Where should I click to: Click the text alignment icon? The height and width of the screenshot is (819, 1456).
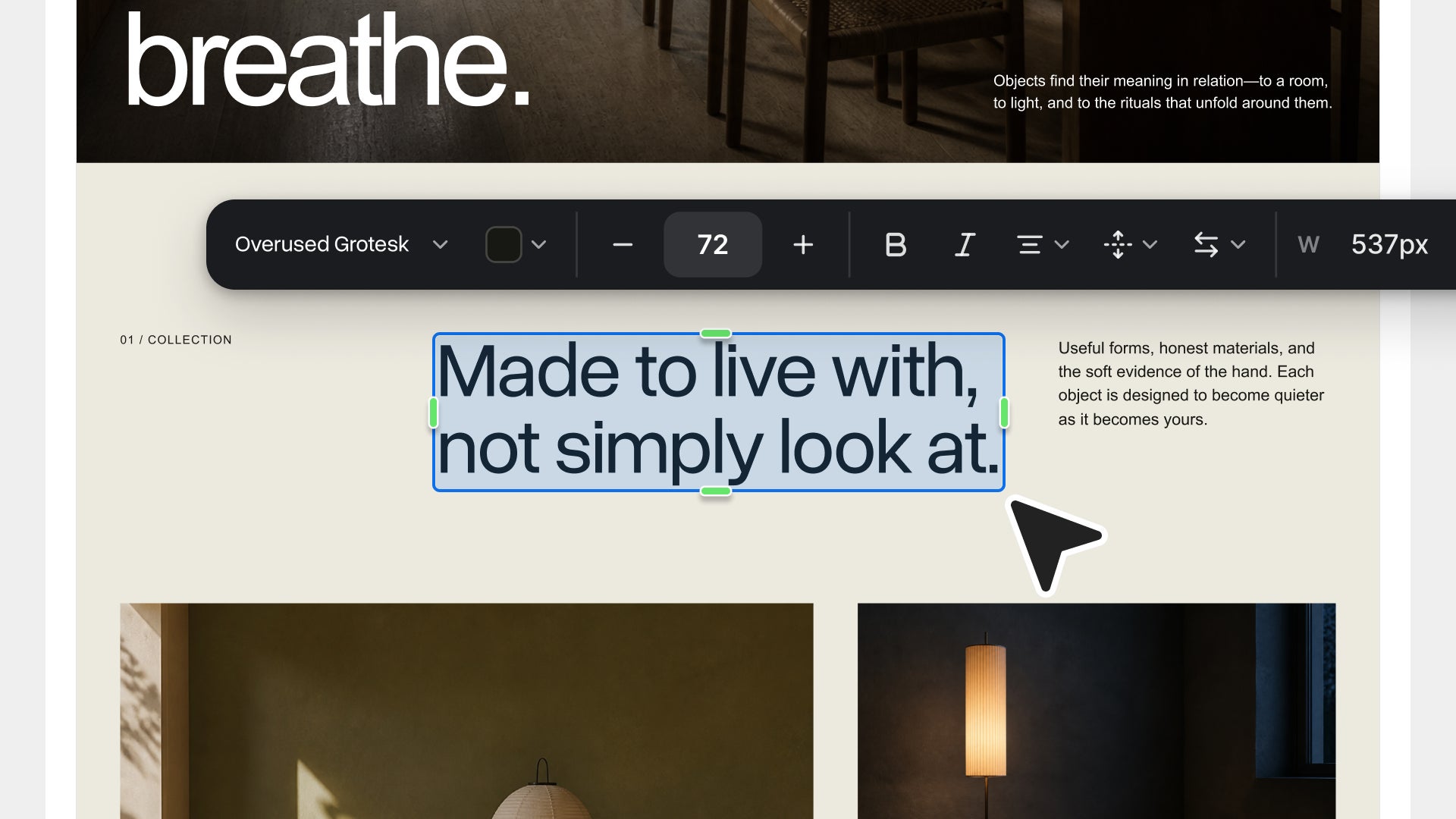coord(1029,244)
